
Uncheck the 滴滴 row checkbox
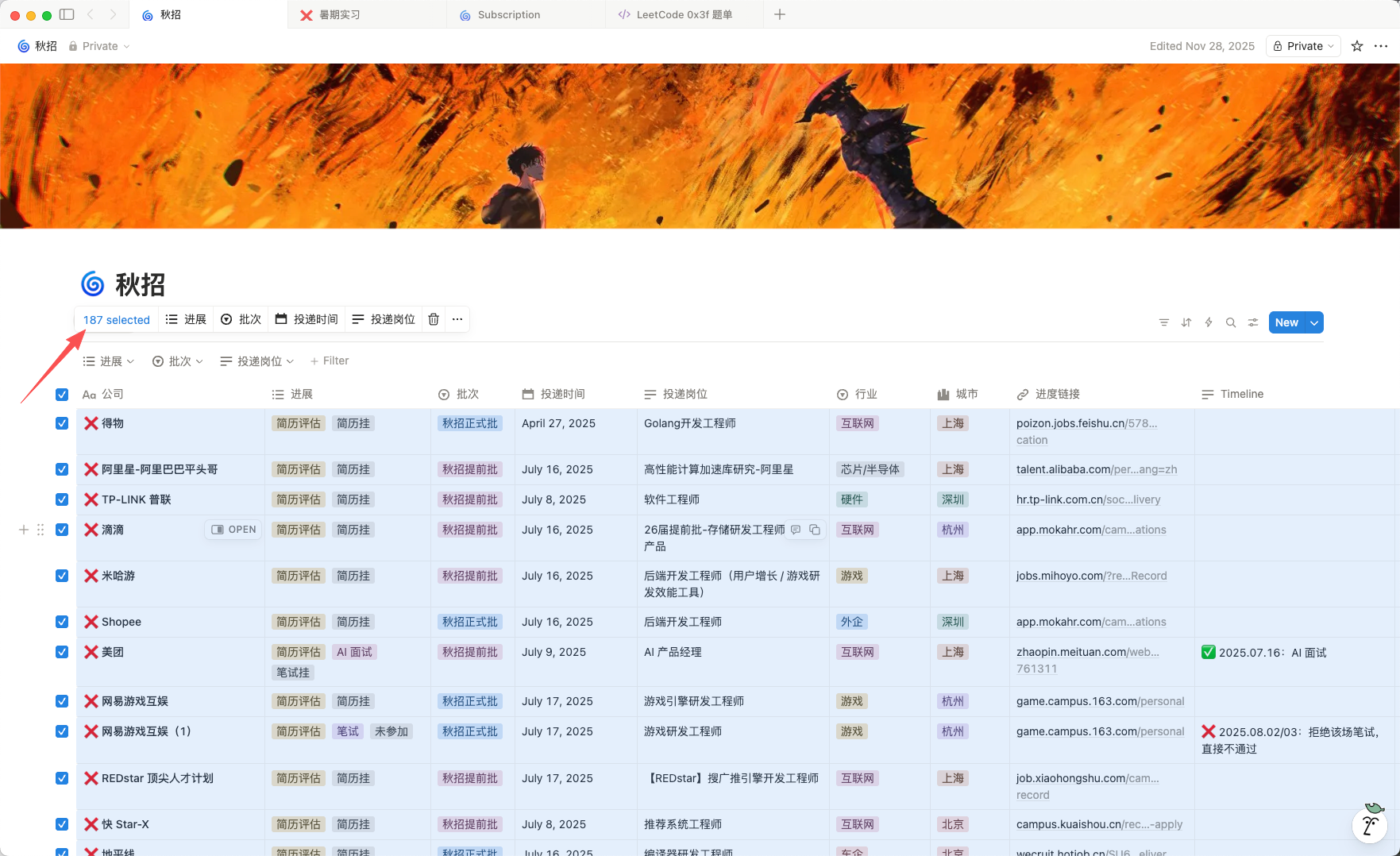click(62, 530)
